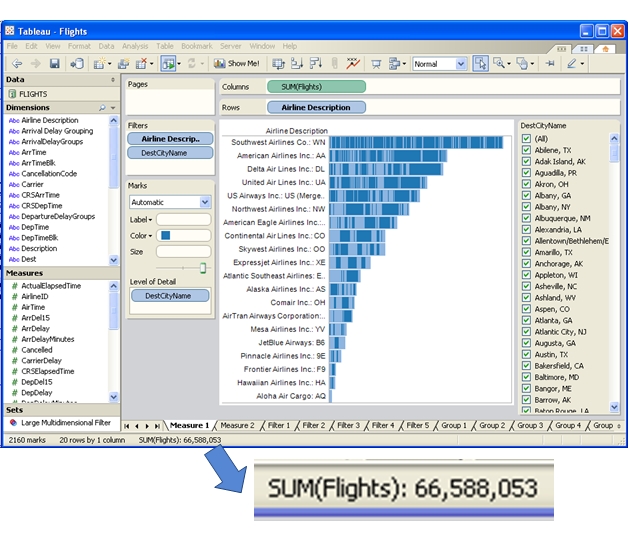Click the DestCityName filter pill
Image resolution: width=630 pixels, height=550 pixels.
170,153
